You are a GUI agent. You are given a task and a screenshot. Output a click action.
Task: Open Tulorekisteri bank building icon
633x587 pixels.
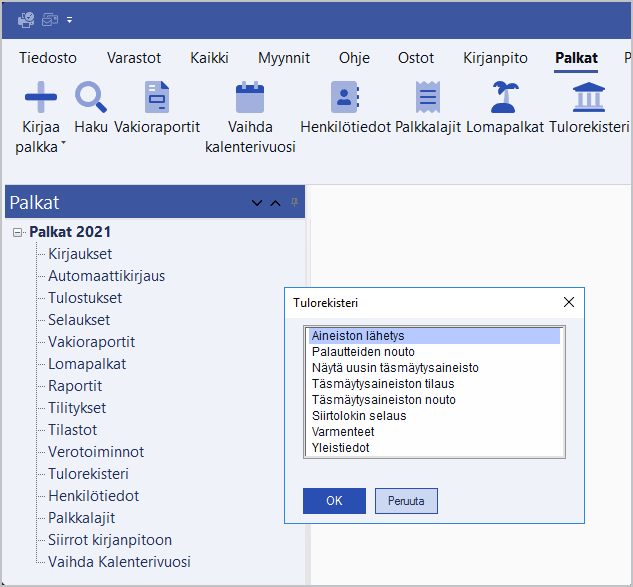588,97
